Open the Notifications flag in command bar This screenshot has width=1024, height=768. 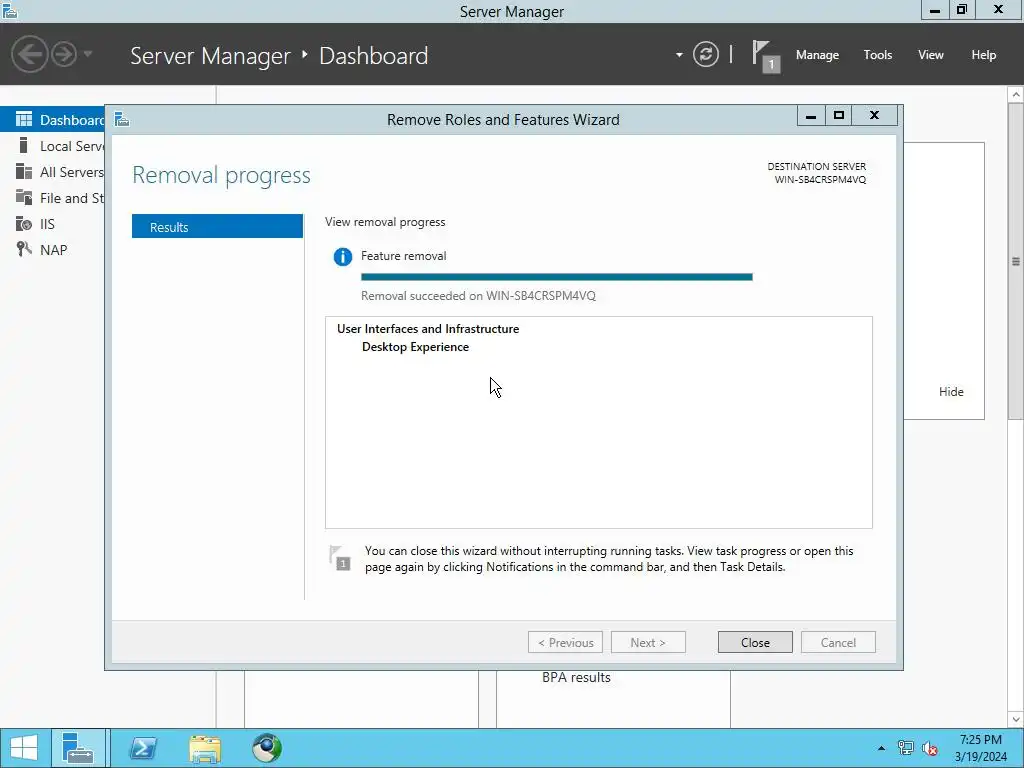765,56
